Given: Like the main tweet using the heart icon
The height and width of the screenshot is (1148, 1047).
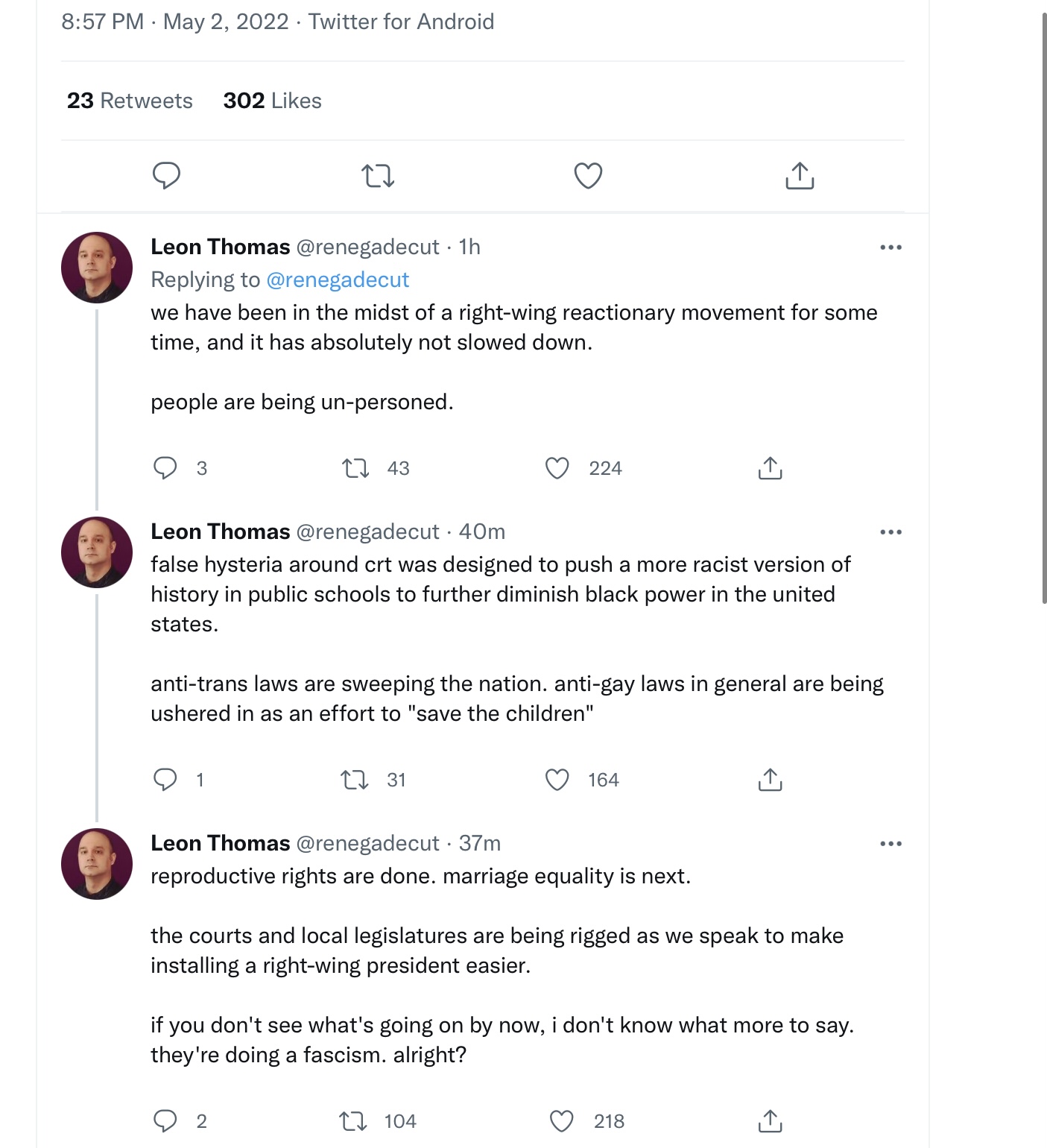Looking at the screenshot, I should tap(588, 176).
